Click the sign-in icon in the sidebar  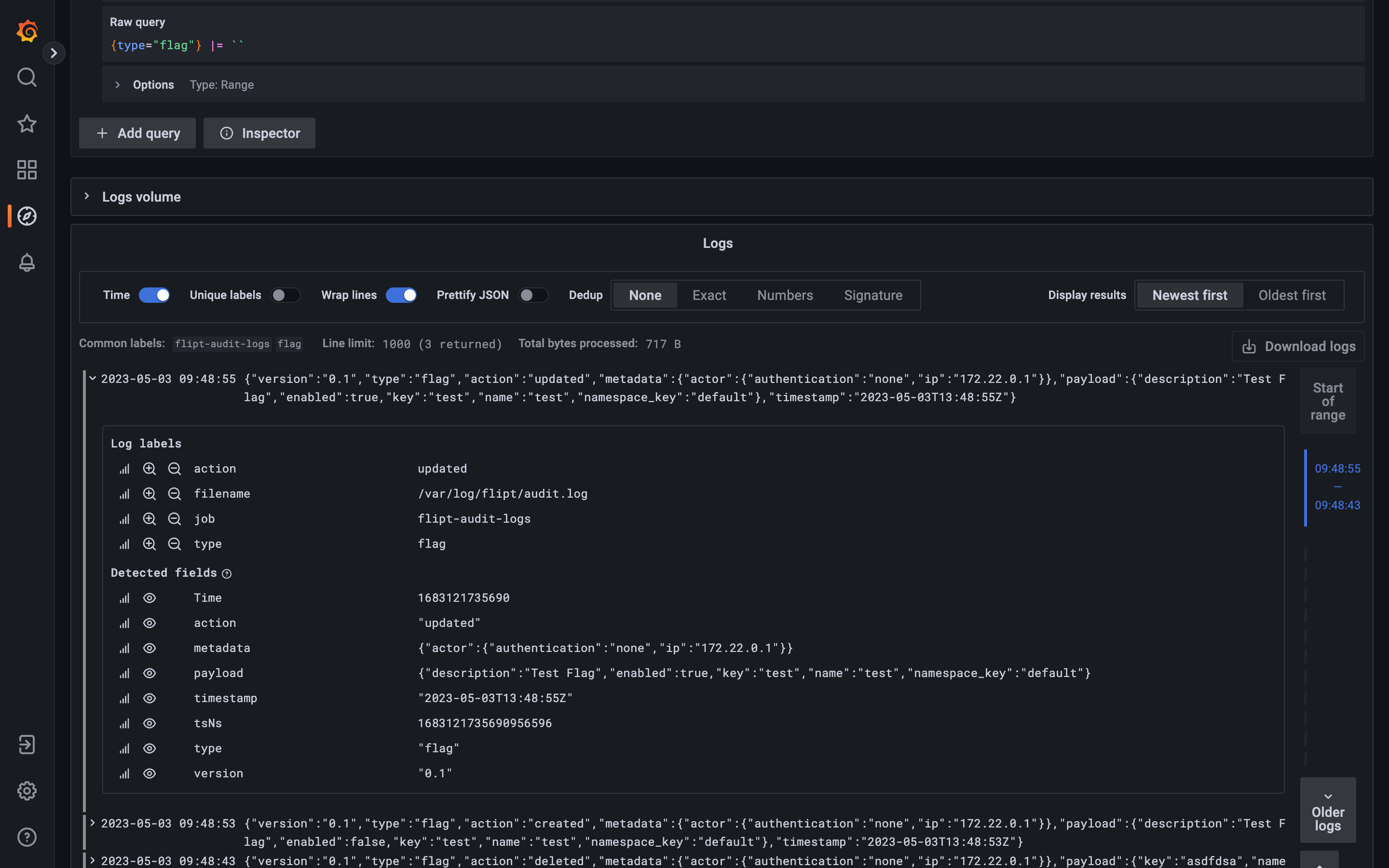click(x=27, y=745)
